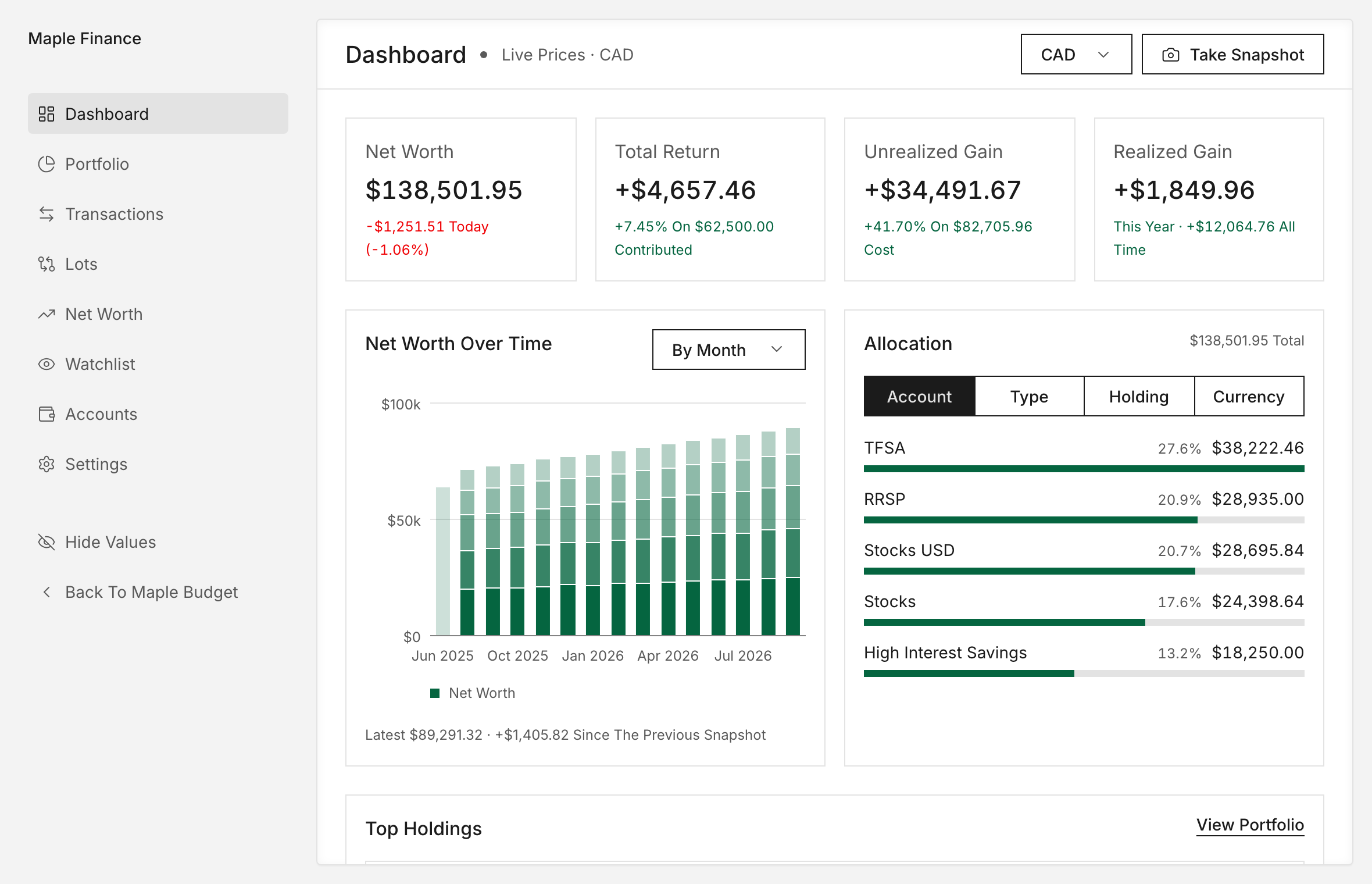Viewport: 1372px width, 884px height.
Task: Click the TFSA allocation progress bar
Action: [1084, 469]
